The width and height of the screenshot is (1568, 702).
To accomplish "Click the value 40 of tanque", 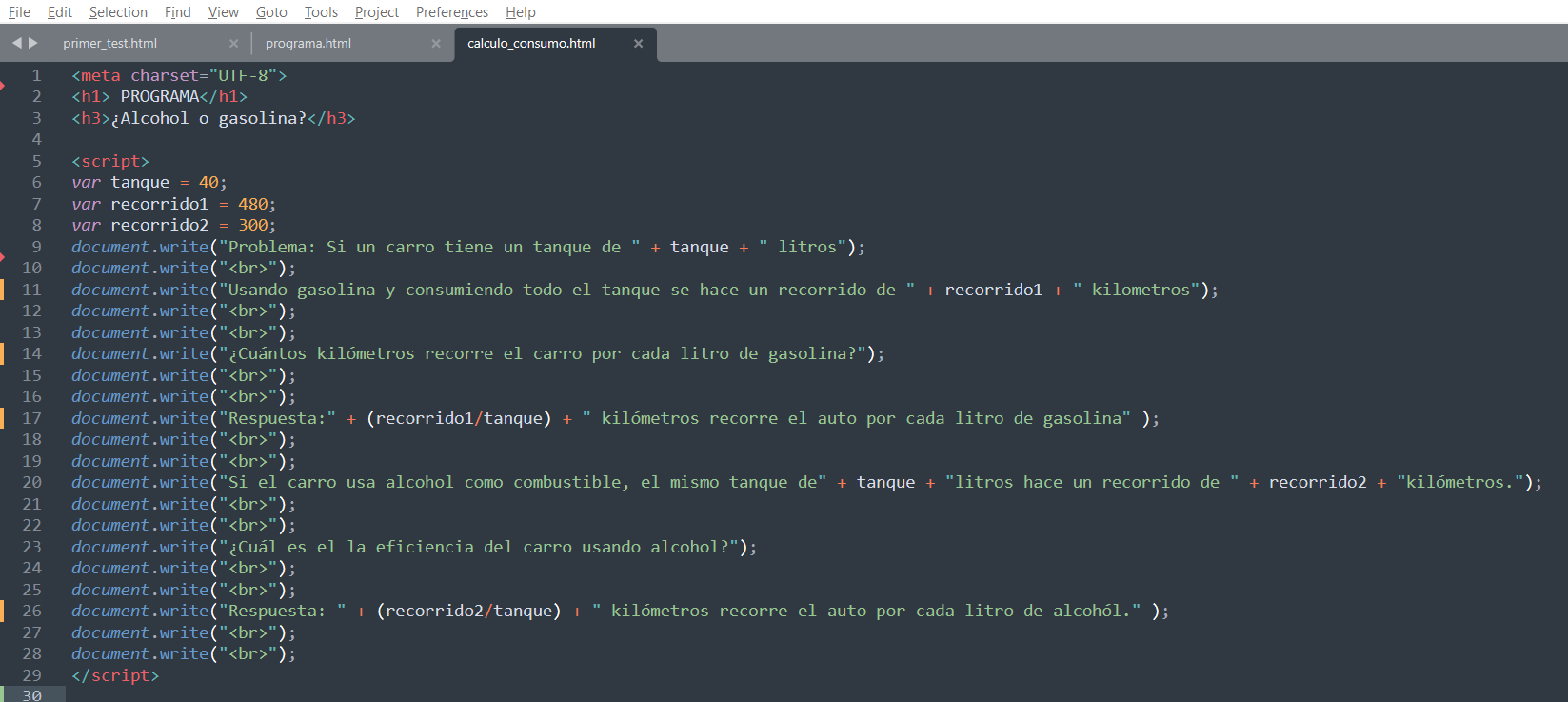I will (208, 182).
